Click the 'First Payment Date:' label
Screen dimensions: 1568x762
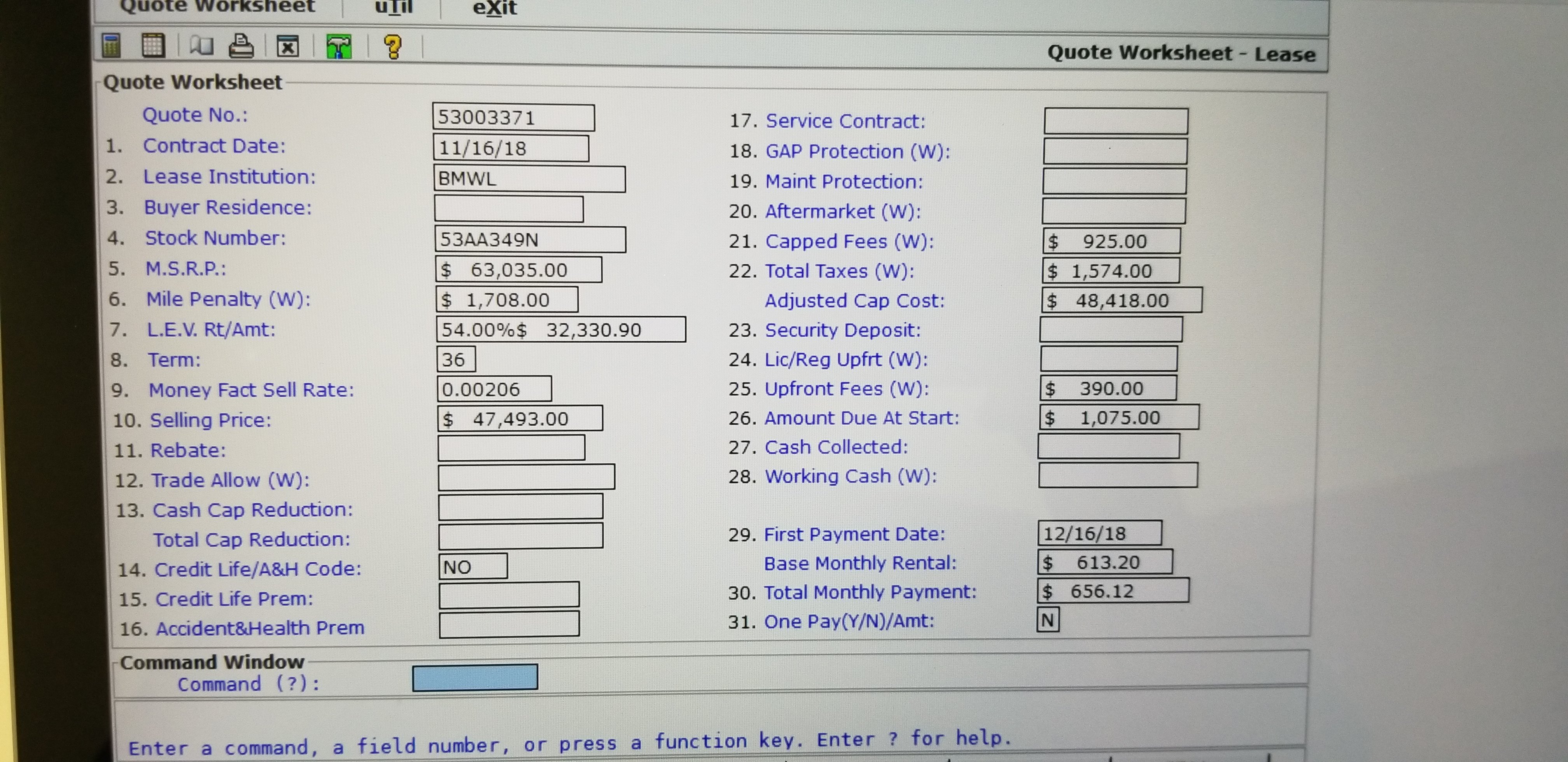pos(855,535)
